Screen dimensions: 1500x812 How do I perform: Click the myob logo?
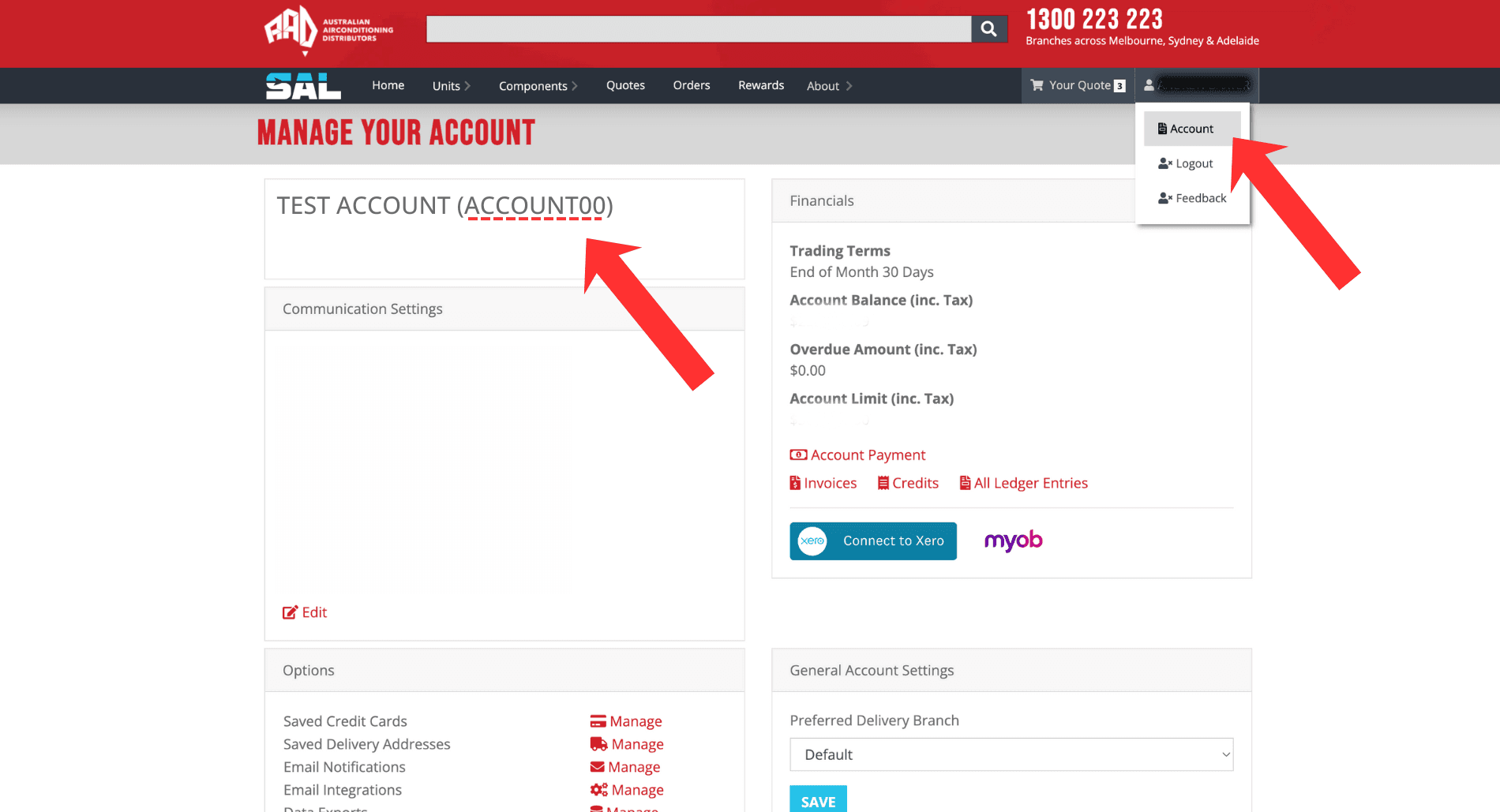1013,541
